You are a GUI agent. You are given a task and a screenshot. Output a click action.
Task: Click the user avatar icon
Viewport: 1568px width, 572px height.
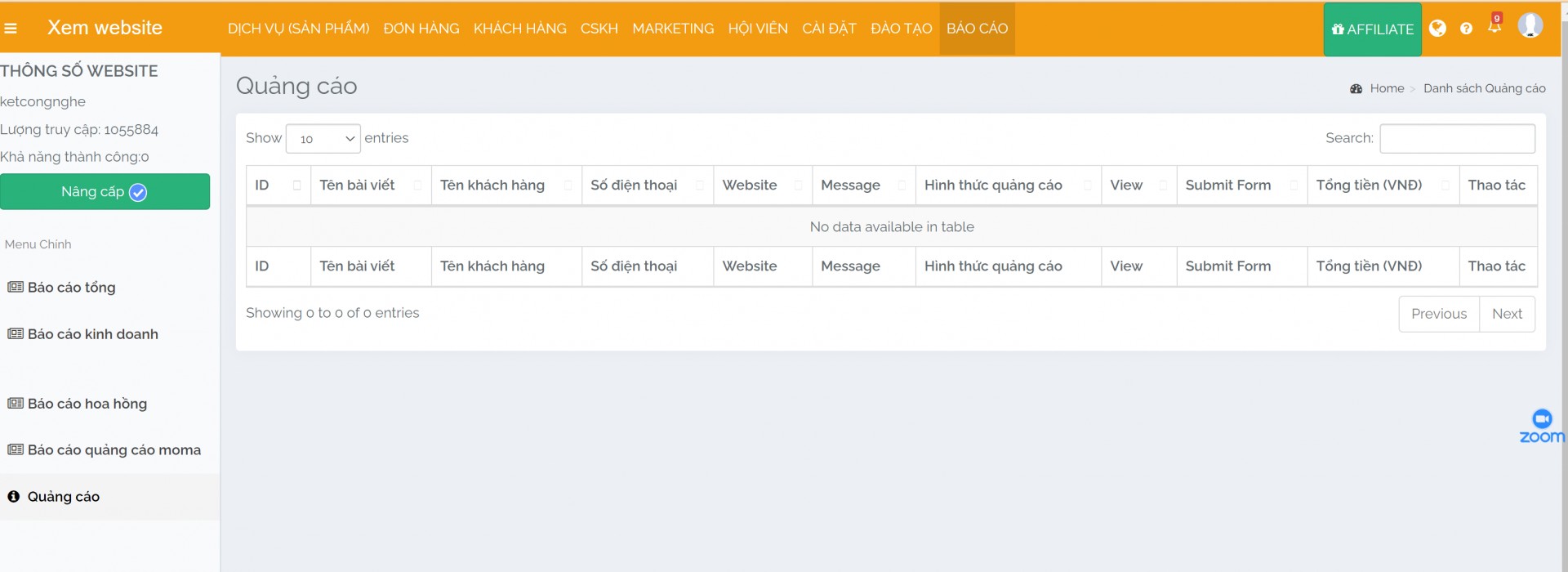pyautogui.click(x=1530, y=25)
